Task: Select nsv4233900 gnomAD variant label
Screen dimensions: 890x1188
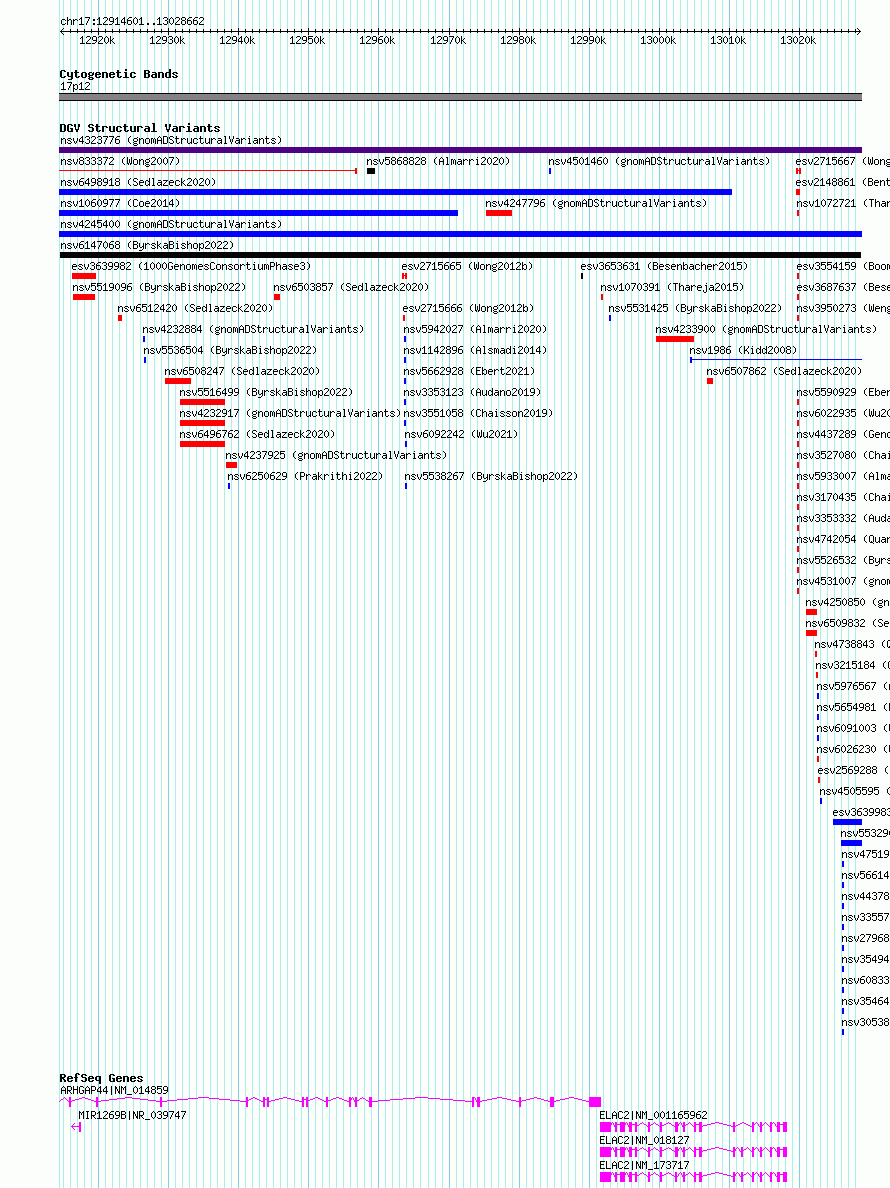Action: [x=766, y=330]
